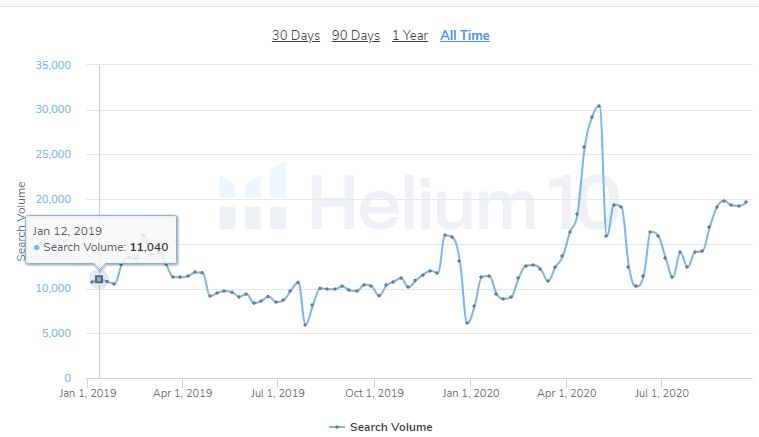
Task: Click the last data point on the line
Action: tap(746, 202)
